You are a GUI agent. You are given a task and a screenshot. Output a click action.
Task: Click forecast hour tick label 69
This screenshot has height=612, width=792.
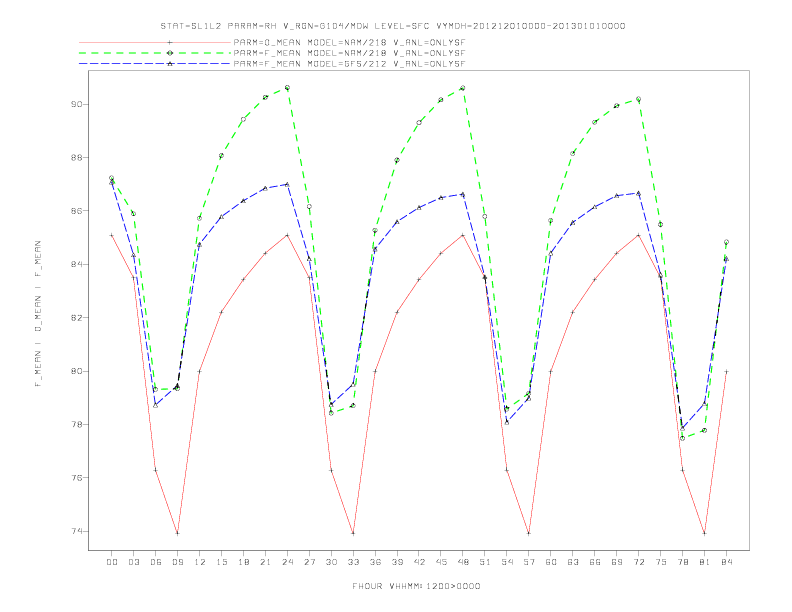(617, 562)
